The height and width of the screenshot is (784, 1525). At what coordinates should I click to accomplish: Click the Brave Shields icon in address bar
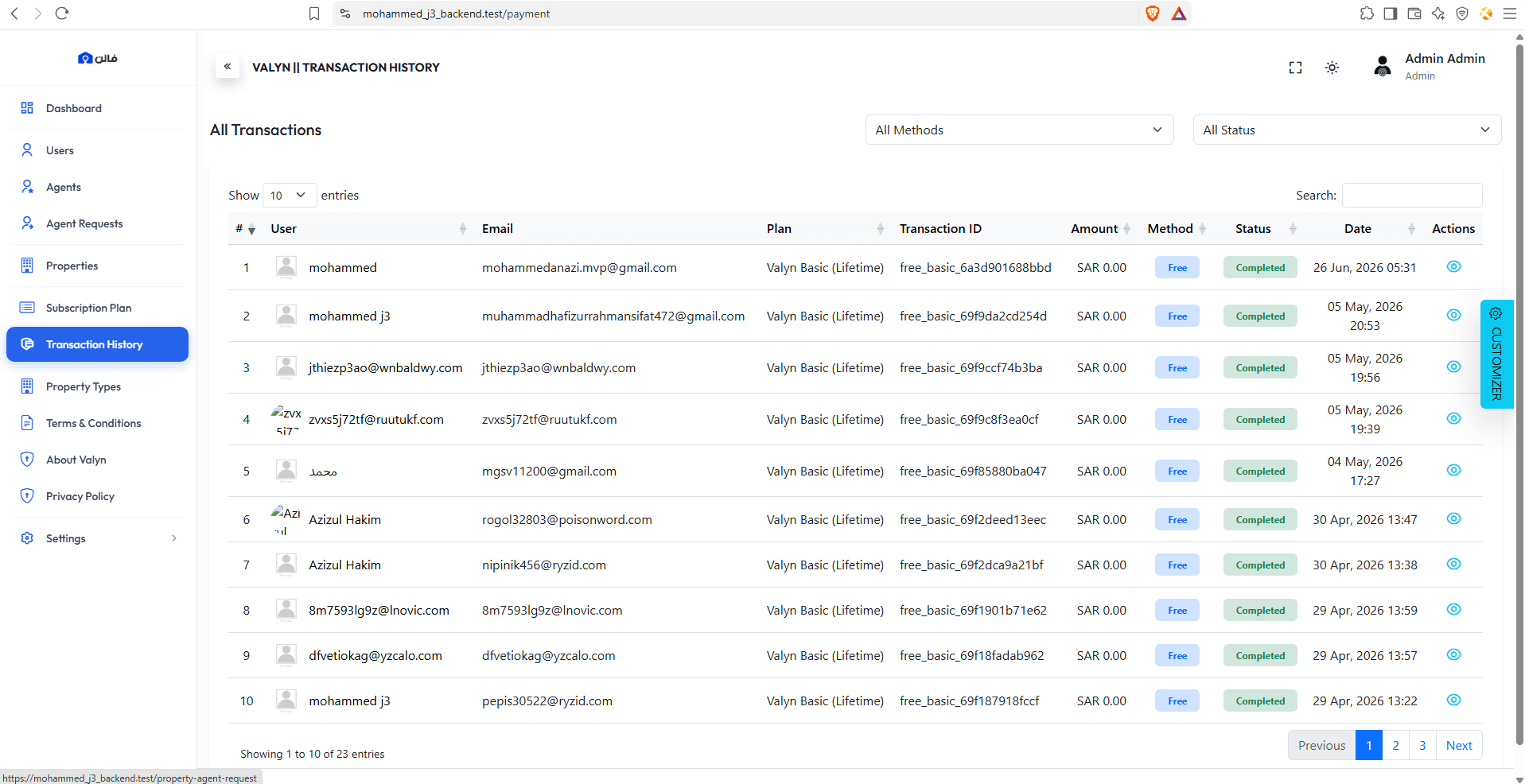pyautogui.click(x=1152, y=14)
